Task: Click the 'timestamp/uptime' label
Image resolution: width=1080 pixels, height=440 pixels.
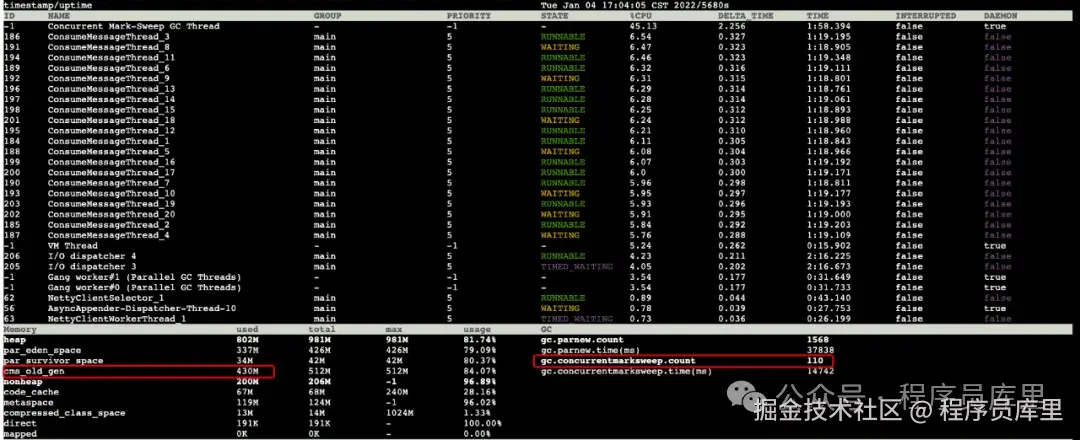Action: click(x=48, y=5)
